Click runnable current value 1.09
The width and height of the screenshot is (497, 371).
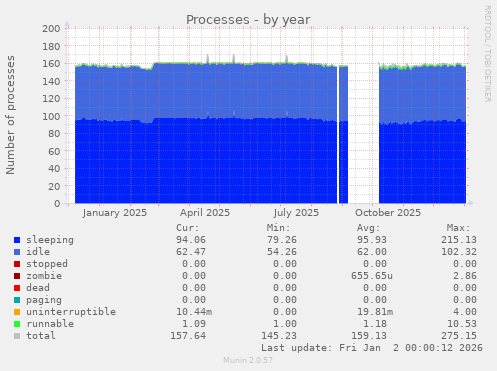tap(194, 324)
